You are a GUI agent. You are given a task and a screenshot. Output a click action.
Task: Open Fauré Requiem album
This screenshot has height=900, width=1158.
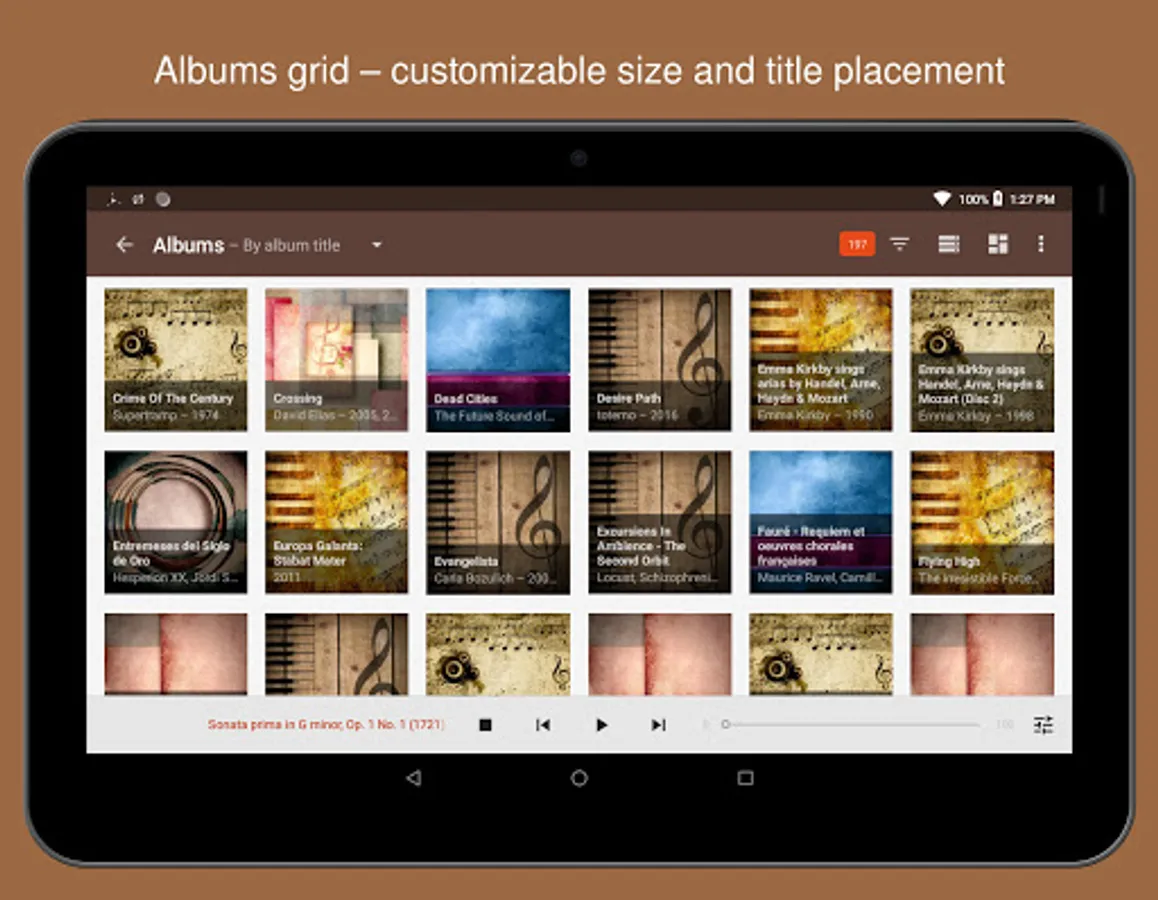pos(820,522)
